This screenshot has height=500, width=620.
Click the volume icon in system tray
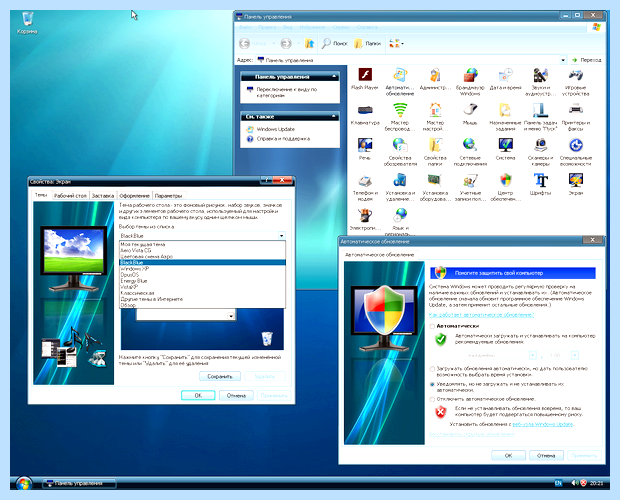(x=575, y=483)
